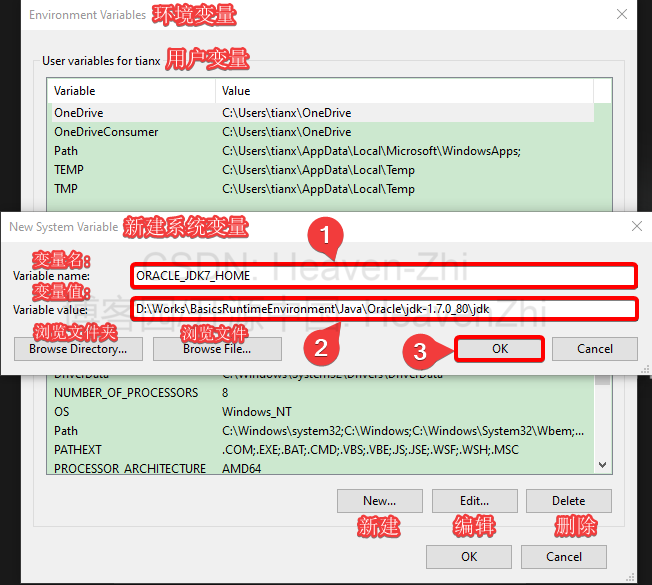Cancel the Environment Variables window
652x585 pixels.
563,557
